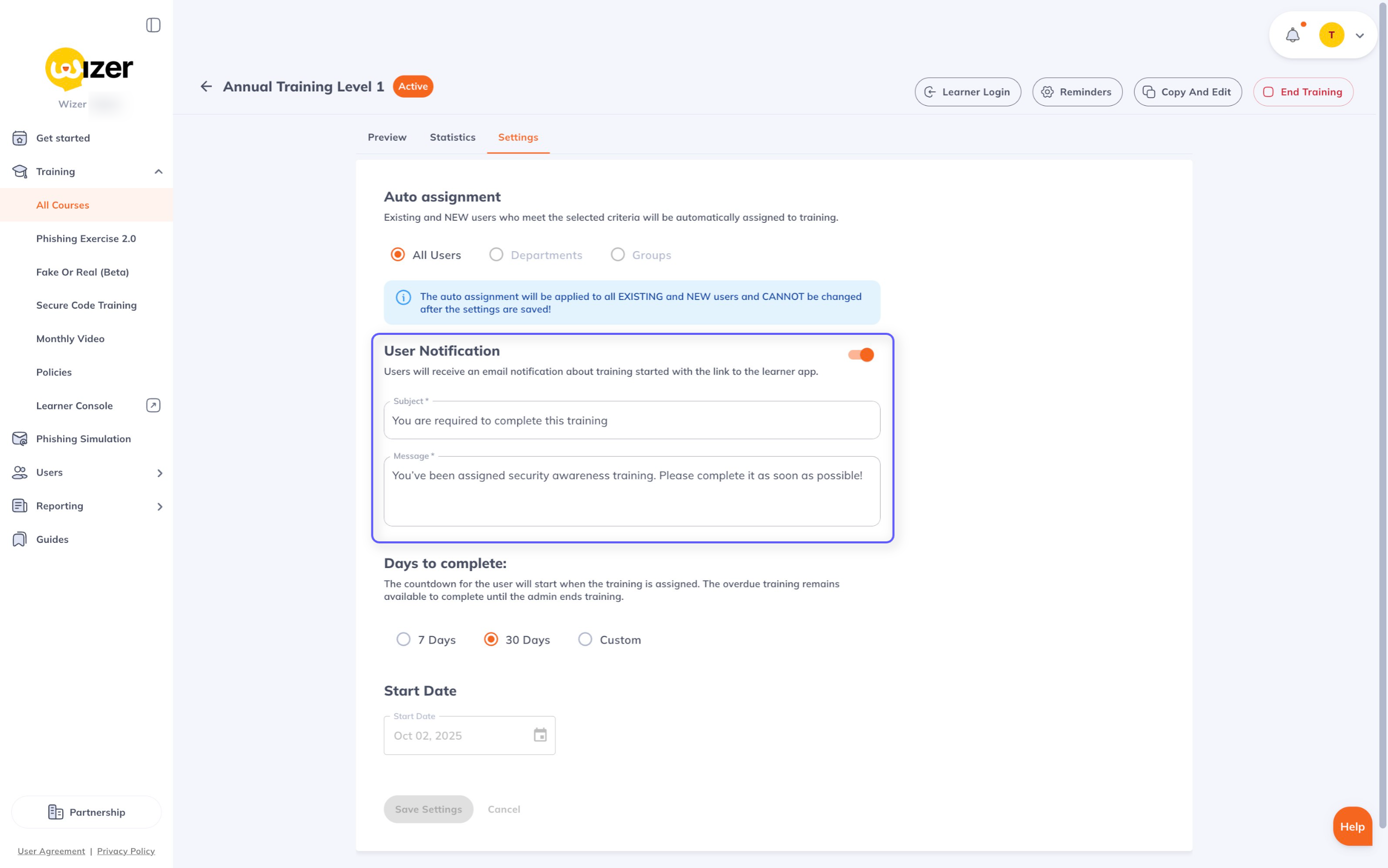Open the account dropdown chevron at top right

coord(1359,35)
